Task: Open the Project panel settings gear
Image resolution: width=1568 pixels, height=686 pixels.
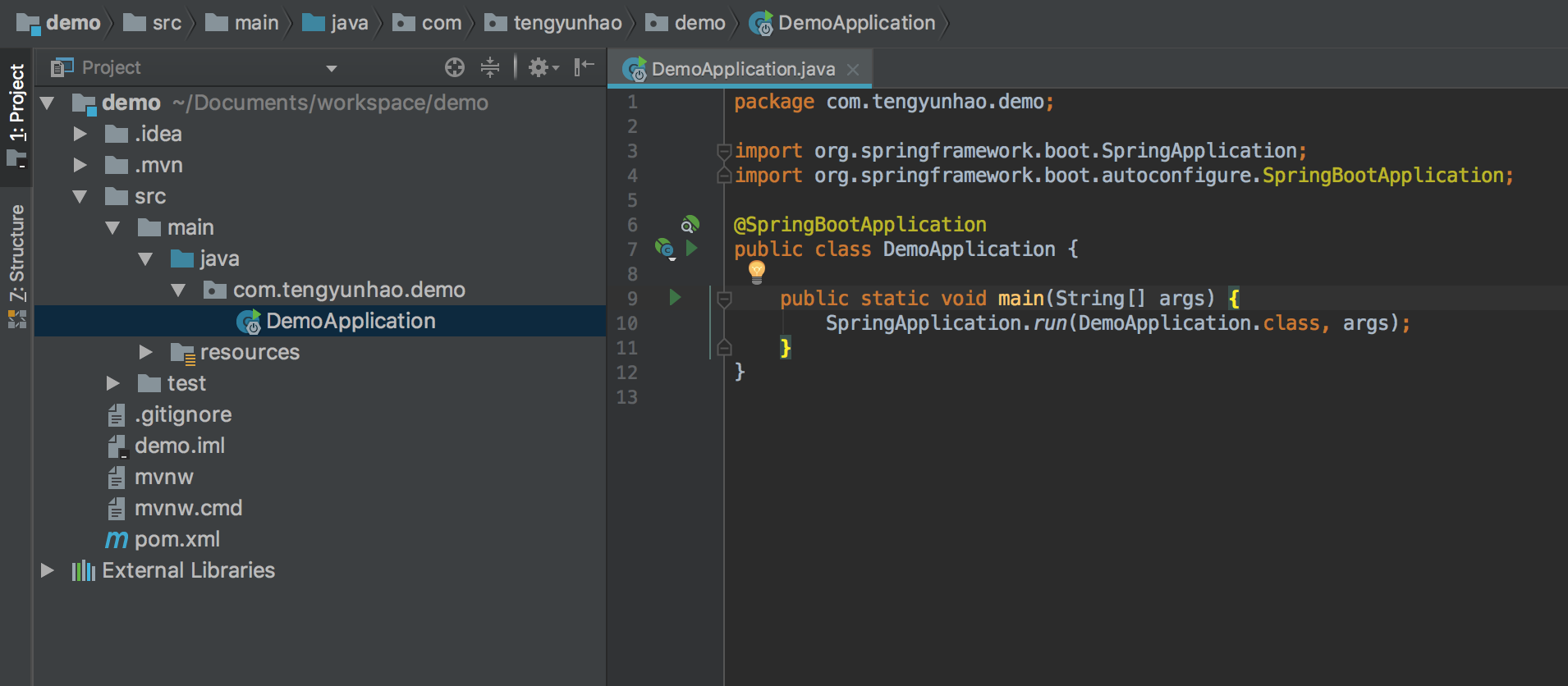Action: click(539, 67)
